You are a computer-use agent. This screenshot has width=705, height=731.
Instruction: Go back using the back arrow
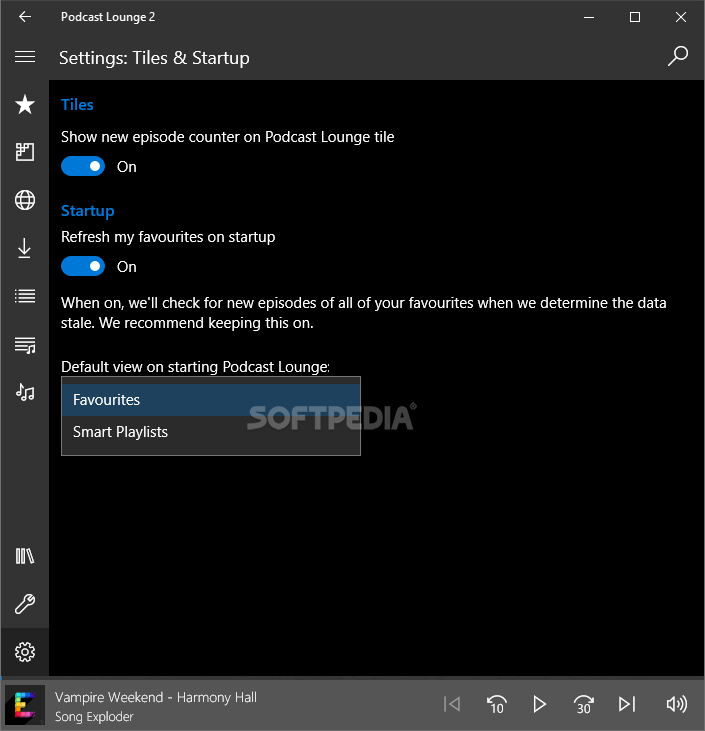25,17
